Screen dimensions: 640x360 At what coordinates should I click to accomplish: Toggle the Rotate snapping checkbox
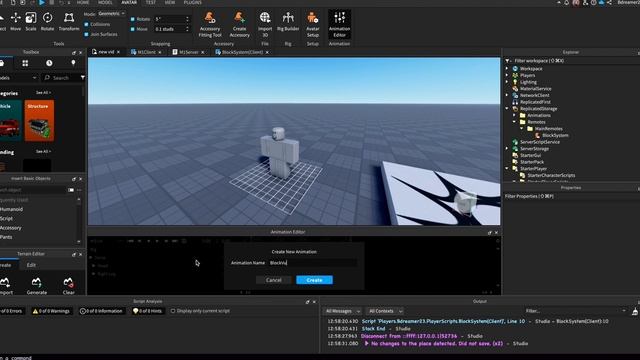(x=133, y=19)
